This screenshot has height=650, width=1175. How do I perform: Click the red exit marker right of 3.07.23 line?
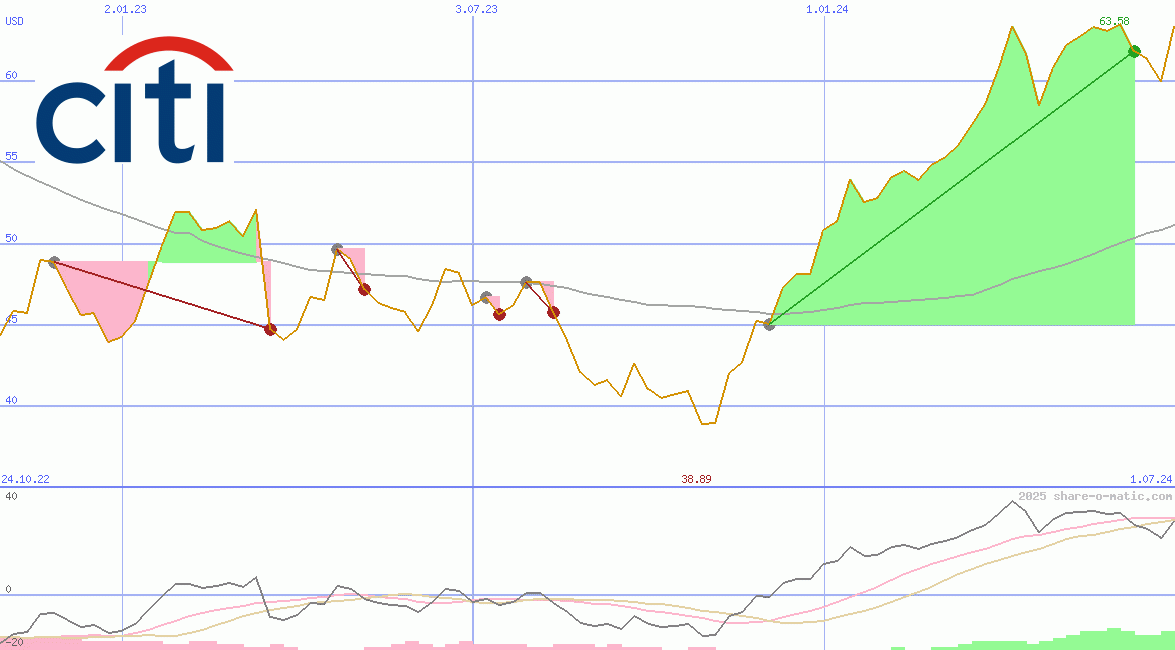point(499,314)
